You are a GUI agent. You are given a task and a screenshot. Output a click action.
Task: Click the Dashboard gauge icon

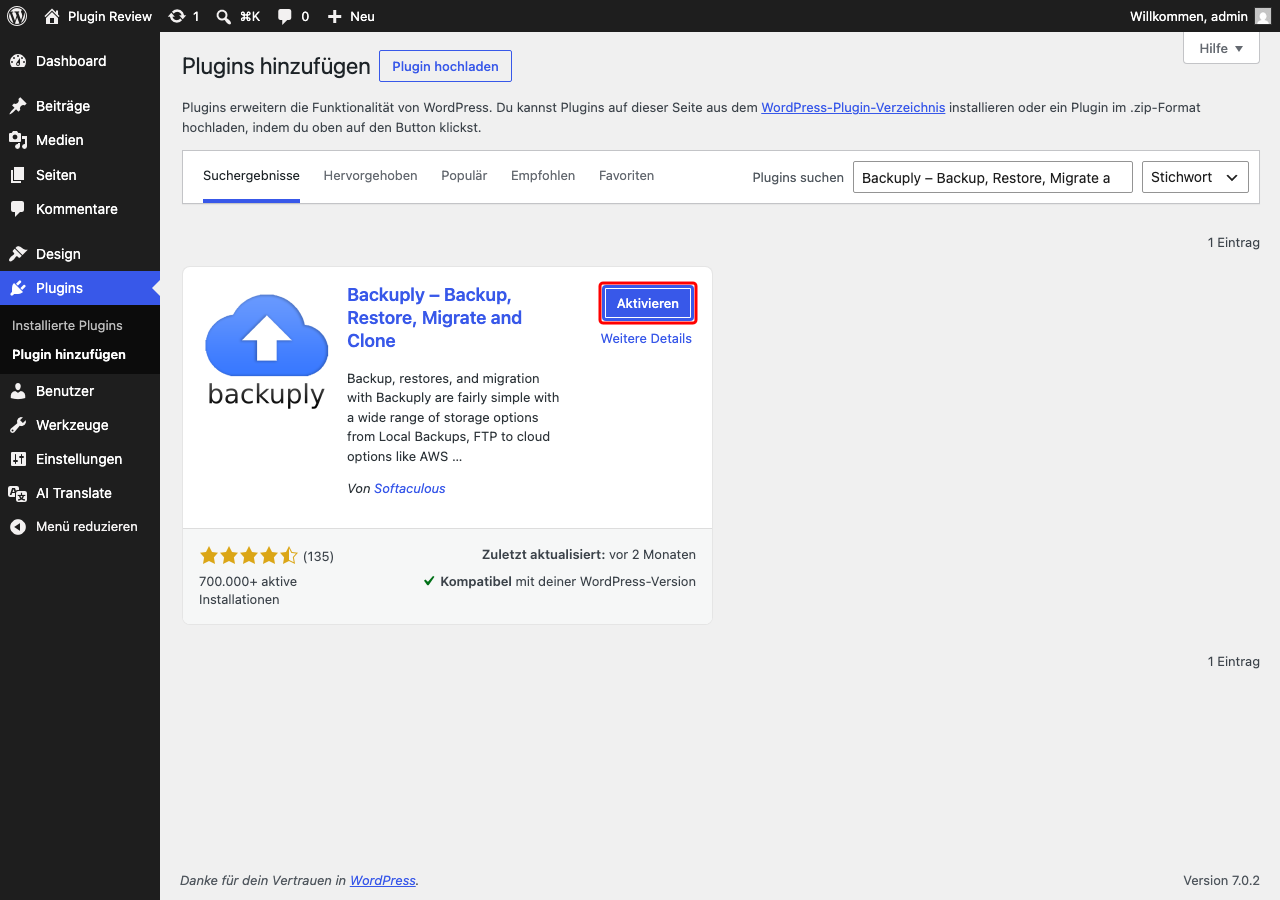pos(18,61)
